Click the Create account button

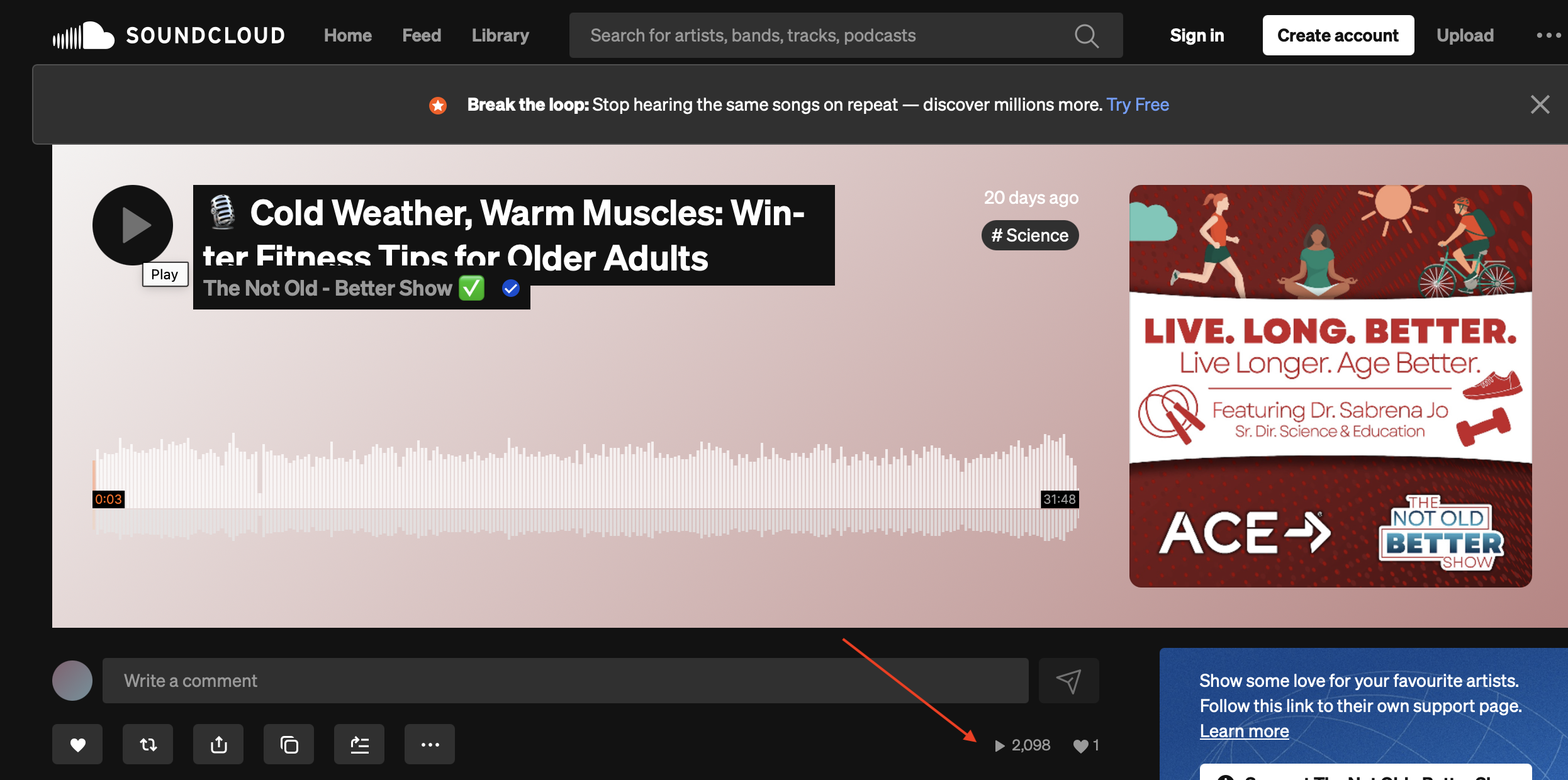[x=1338, y=35]
